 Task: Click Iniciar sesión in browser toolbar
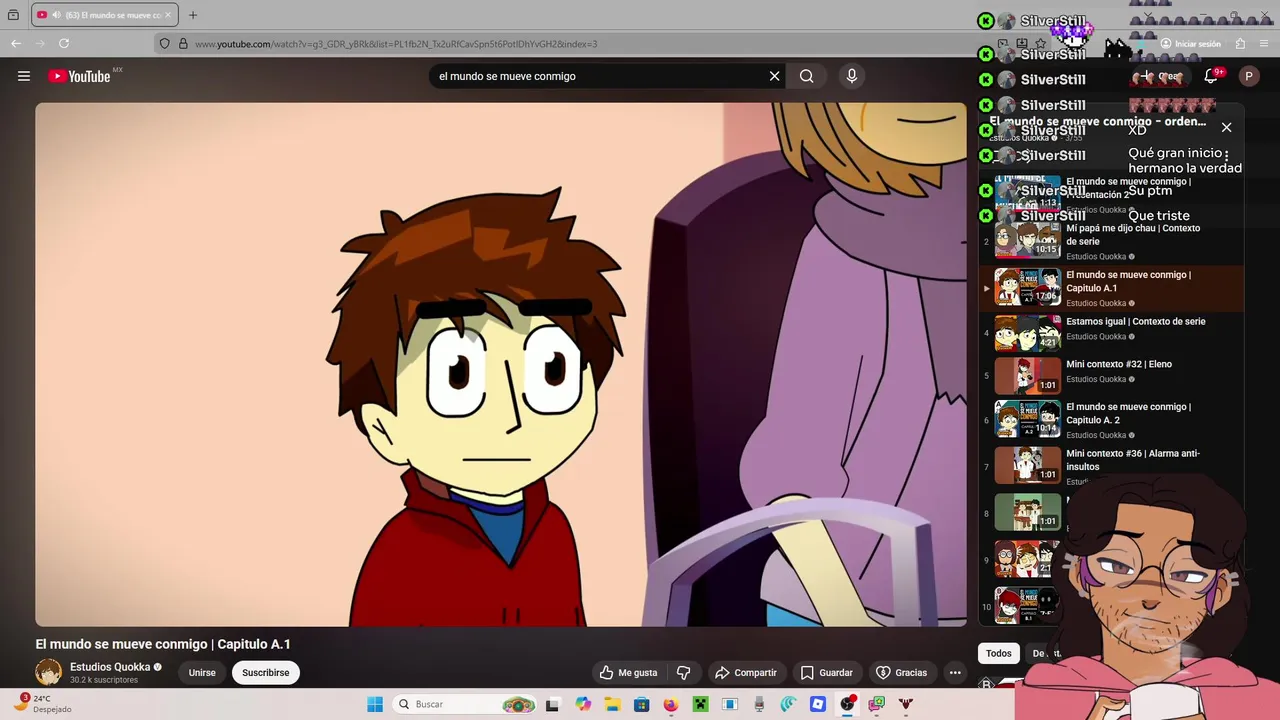click(1190, 44)
